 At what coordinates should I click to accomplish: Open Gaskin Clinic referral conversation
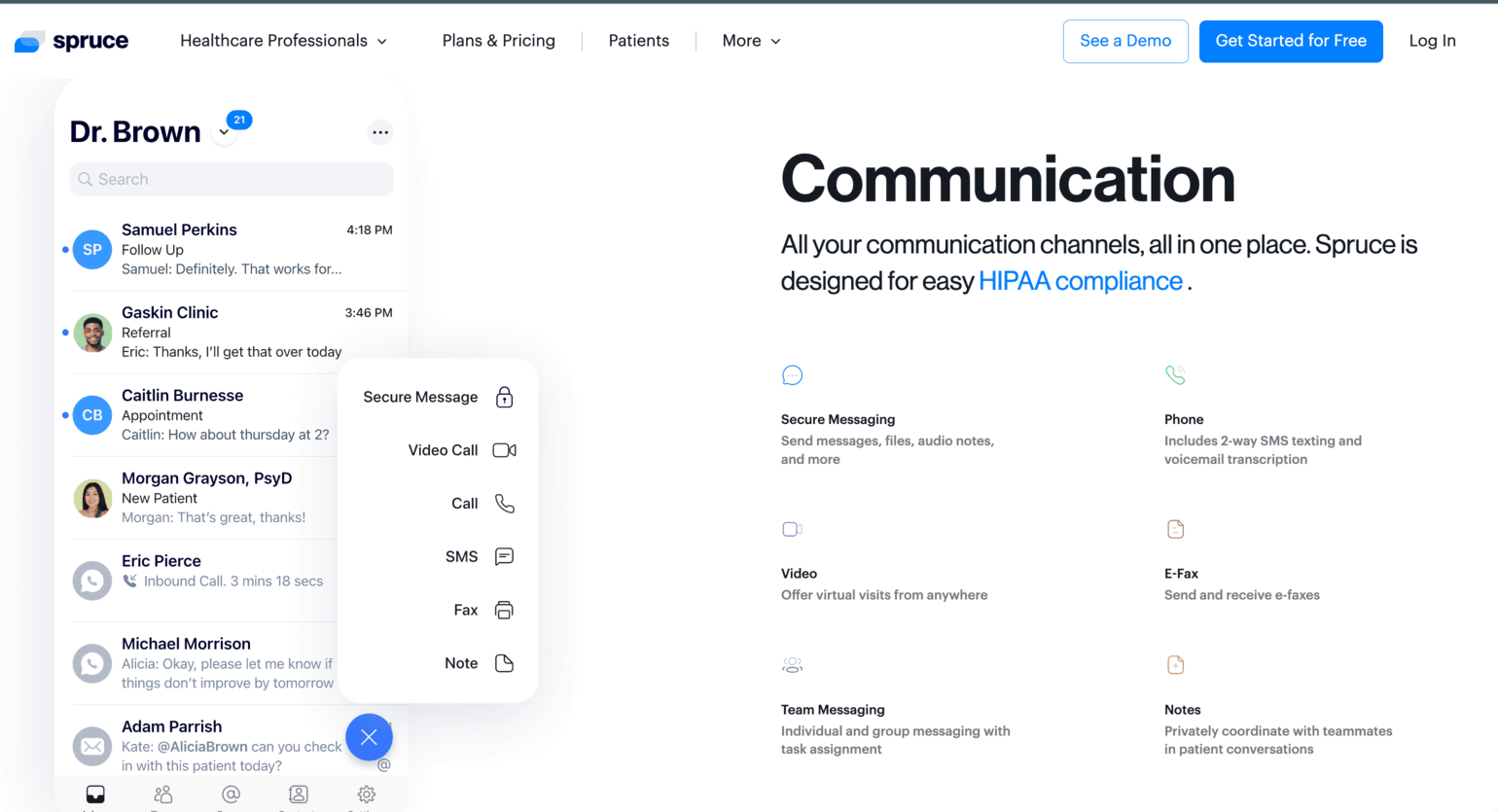tap(232, 332)
